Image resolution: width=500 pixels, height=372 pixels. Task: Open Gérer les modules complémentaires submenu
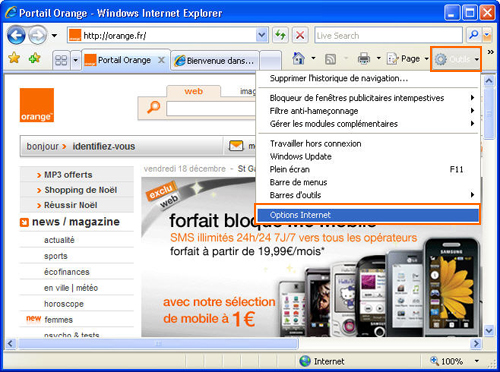368,124
